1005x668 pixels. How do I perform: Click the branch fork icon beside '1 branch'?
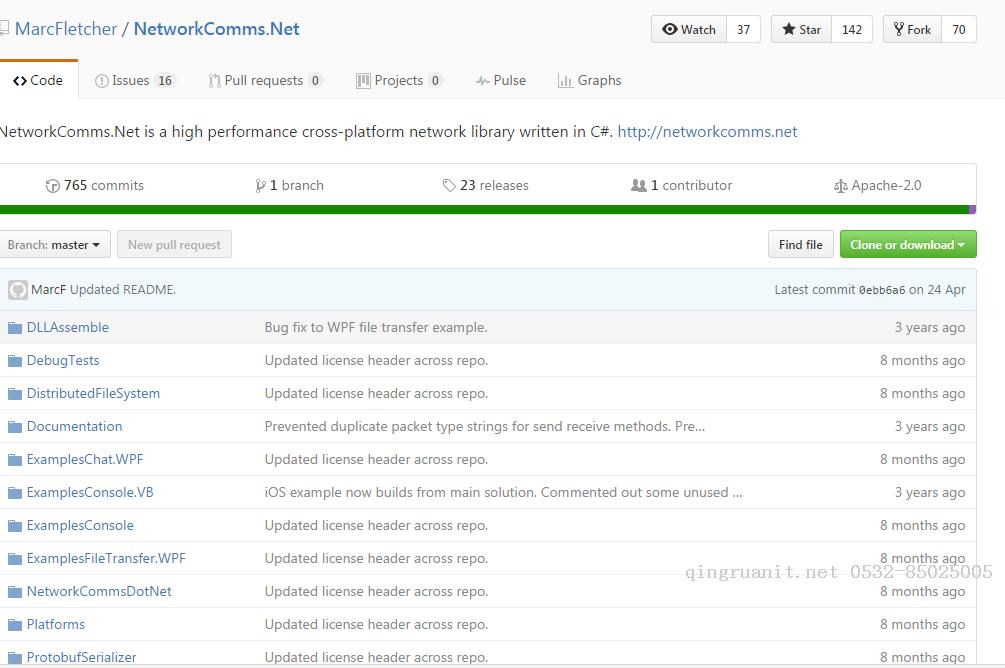point(260,186)
